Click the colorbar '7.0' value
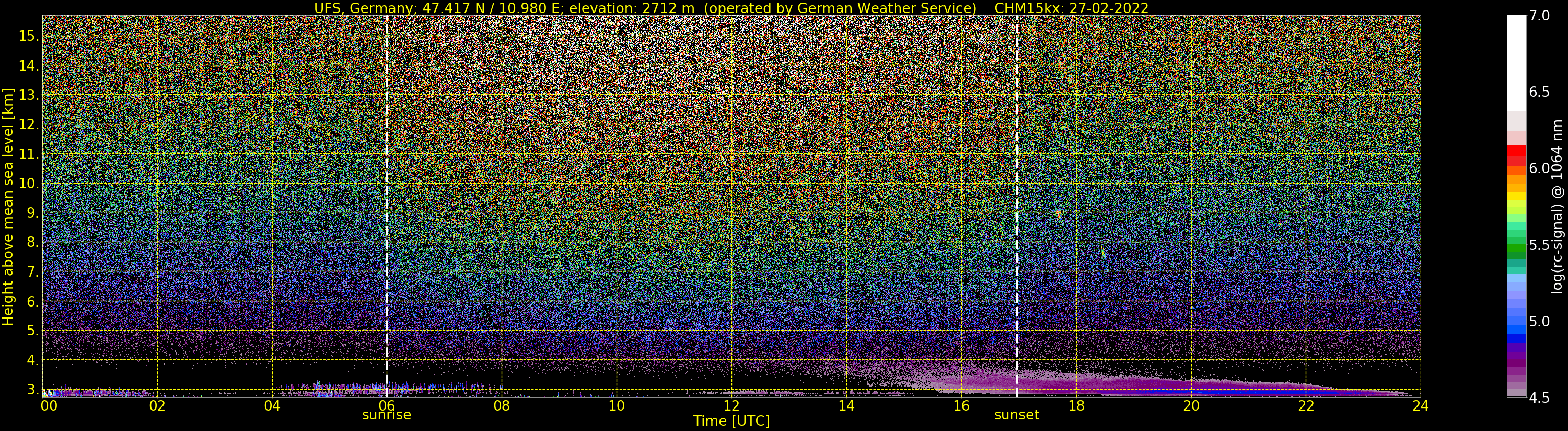Viewport: 1568px width, 431px height. click(1539, 16)
